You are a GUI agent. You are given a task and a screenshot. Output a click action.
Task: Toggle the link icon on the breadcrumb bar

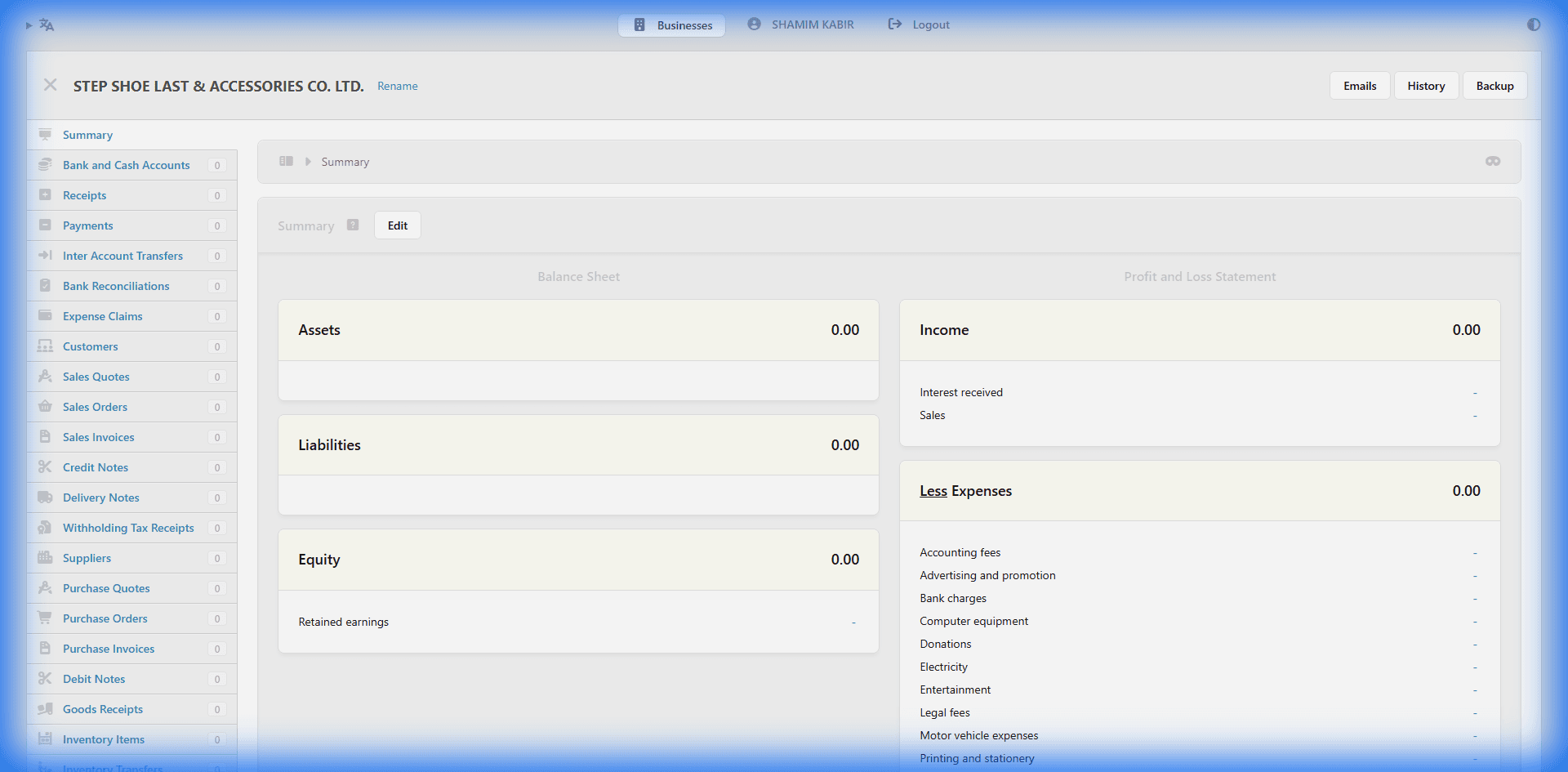1493,161
